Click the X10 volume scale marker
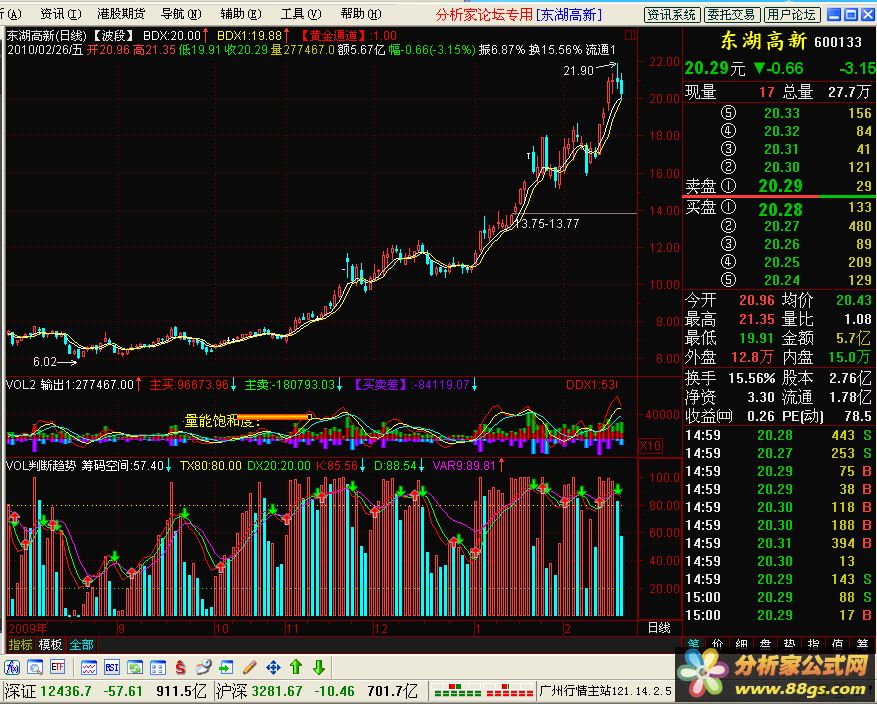Viewport: 877px width, 704px height. click(650, 446)
